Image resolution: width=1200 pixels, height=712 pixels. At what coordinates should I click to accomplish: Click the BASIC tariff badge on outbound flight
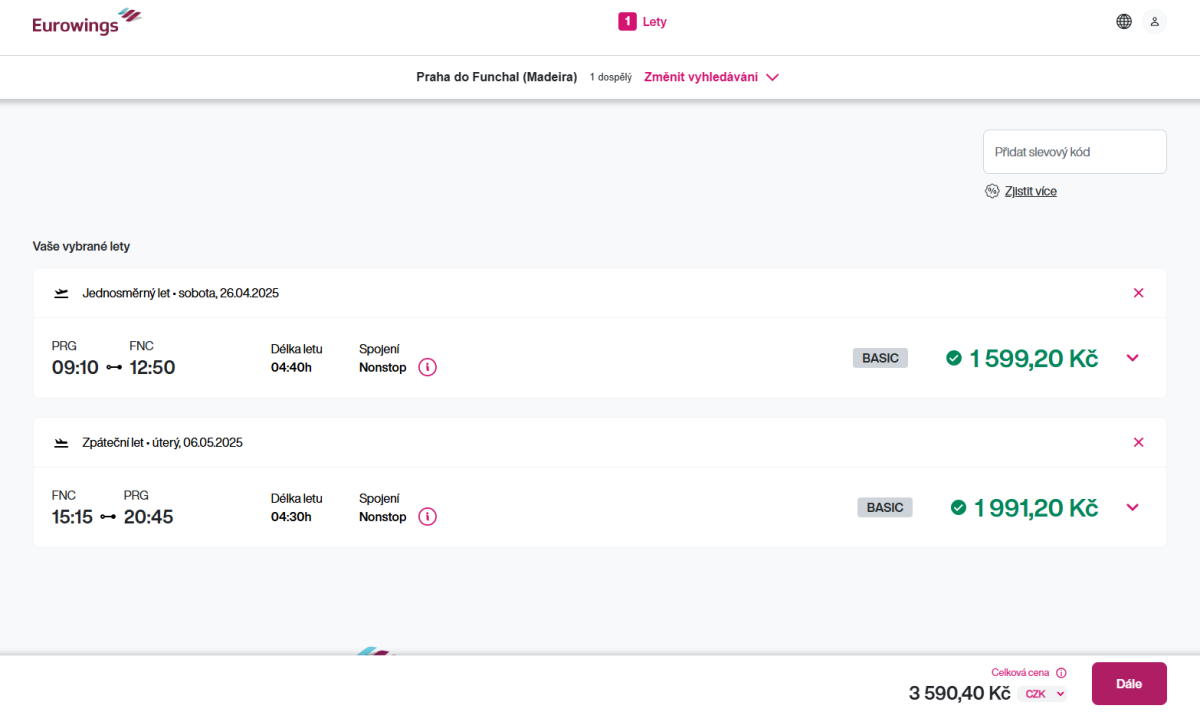(880, 358)
